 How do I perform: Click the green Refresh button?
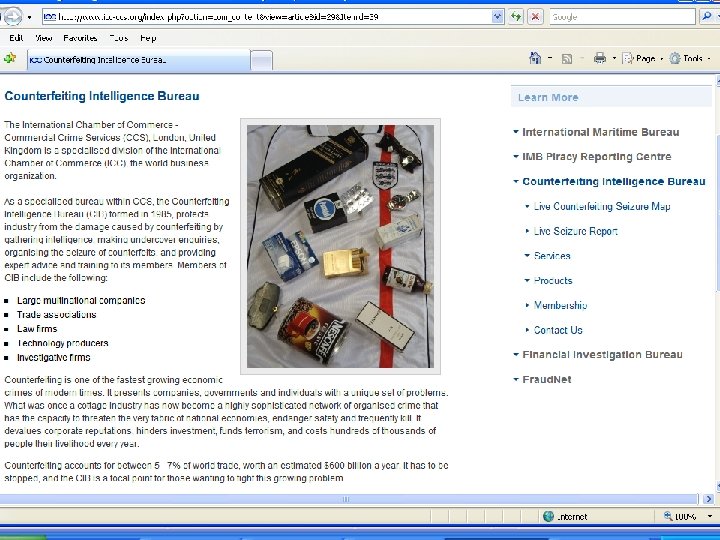tap(516, 17)
